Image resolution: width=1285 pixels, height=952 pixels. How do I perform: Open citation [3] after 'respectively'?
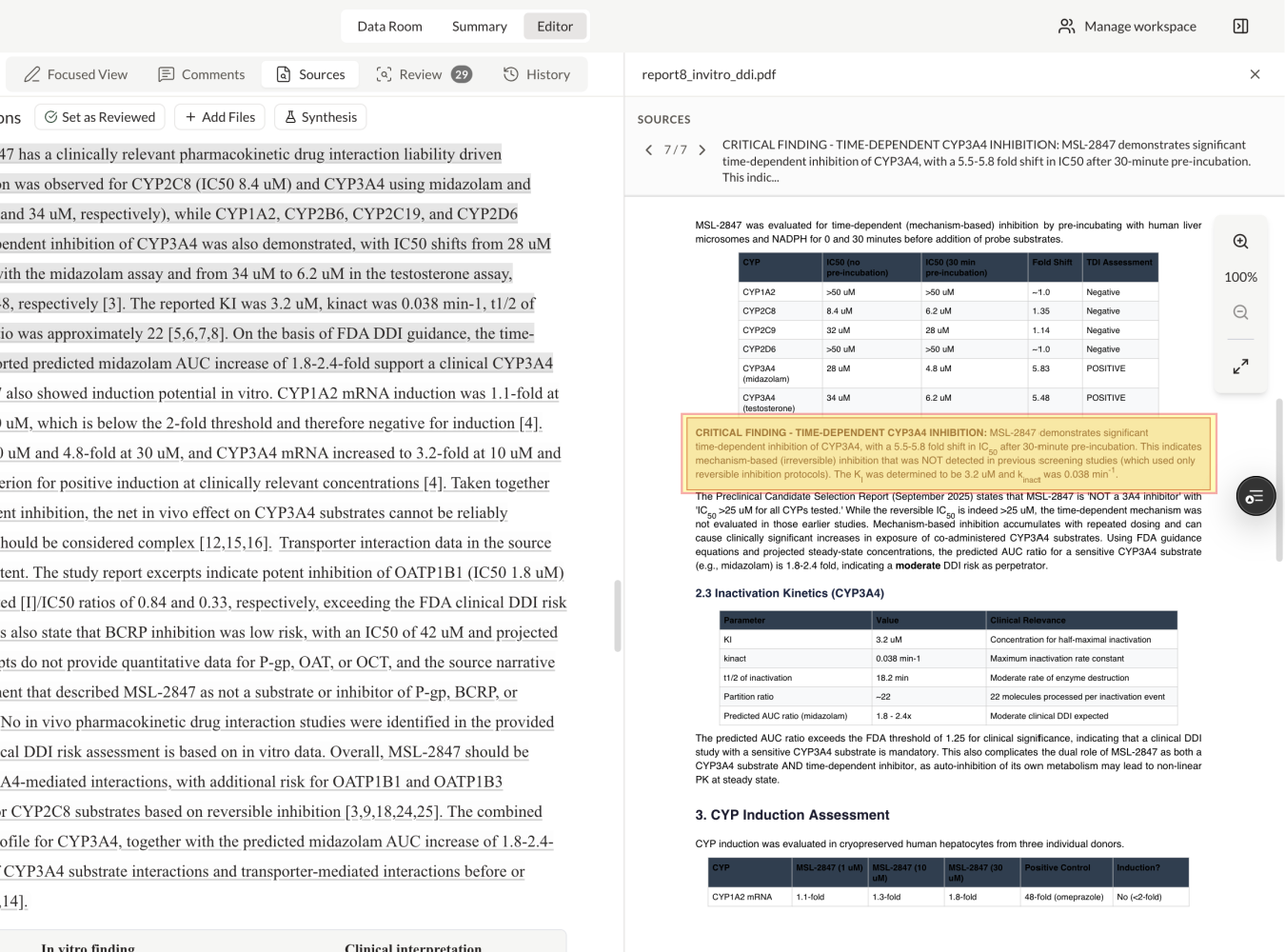tap(113, 304)
